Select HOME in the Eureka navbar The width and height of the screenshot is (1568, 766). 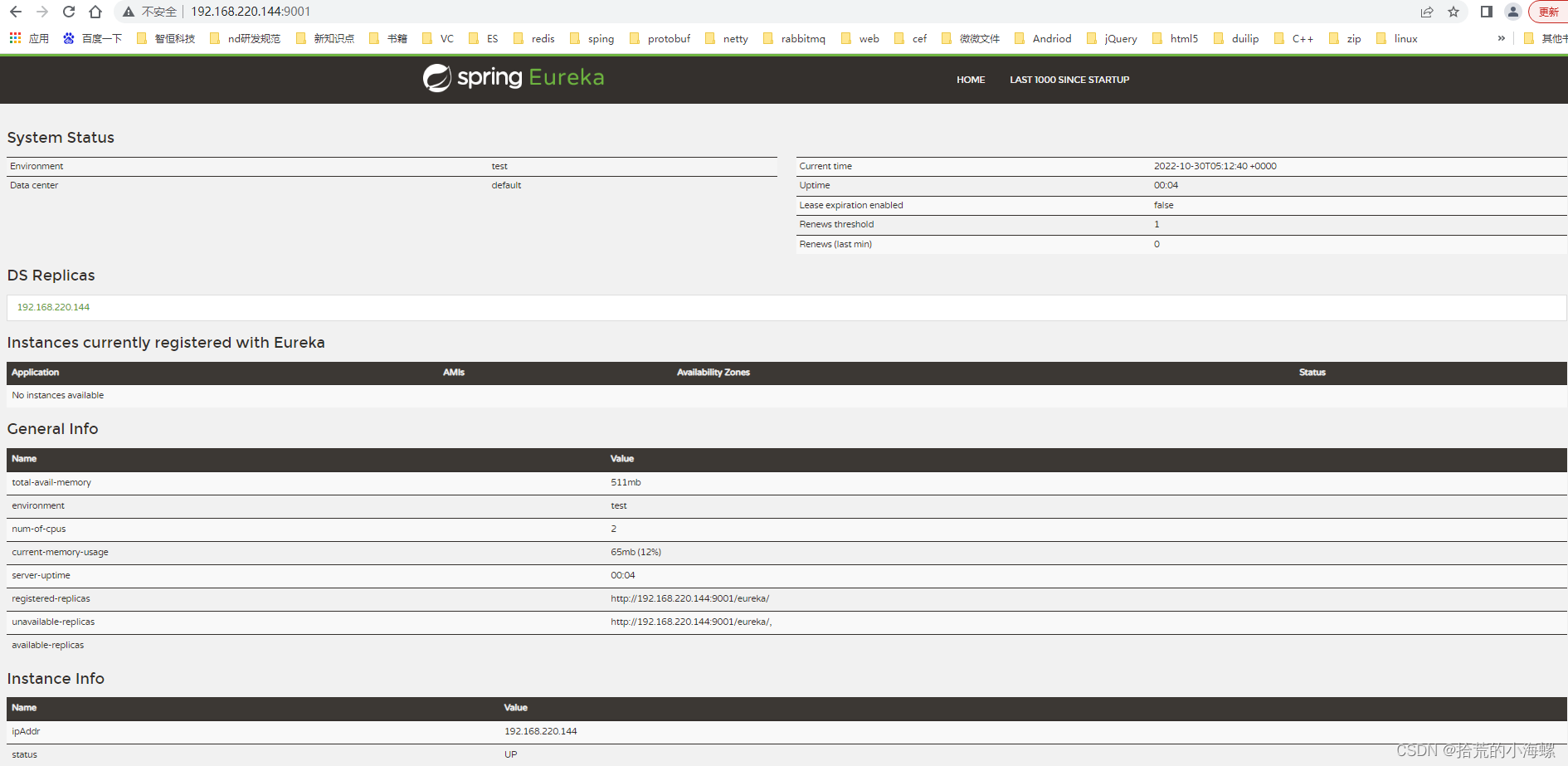click(x=970, y=80)
